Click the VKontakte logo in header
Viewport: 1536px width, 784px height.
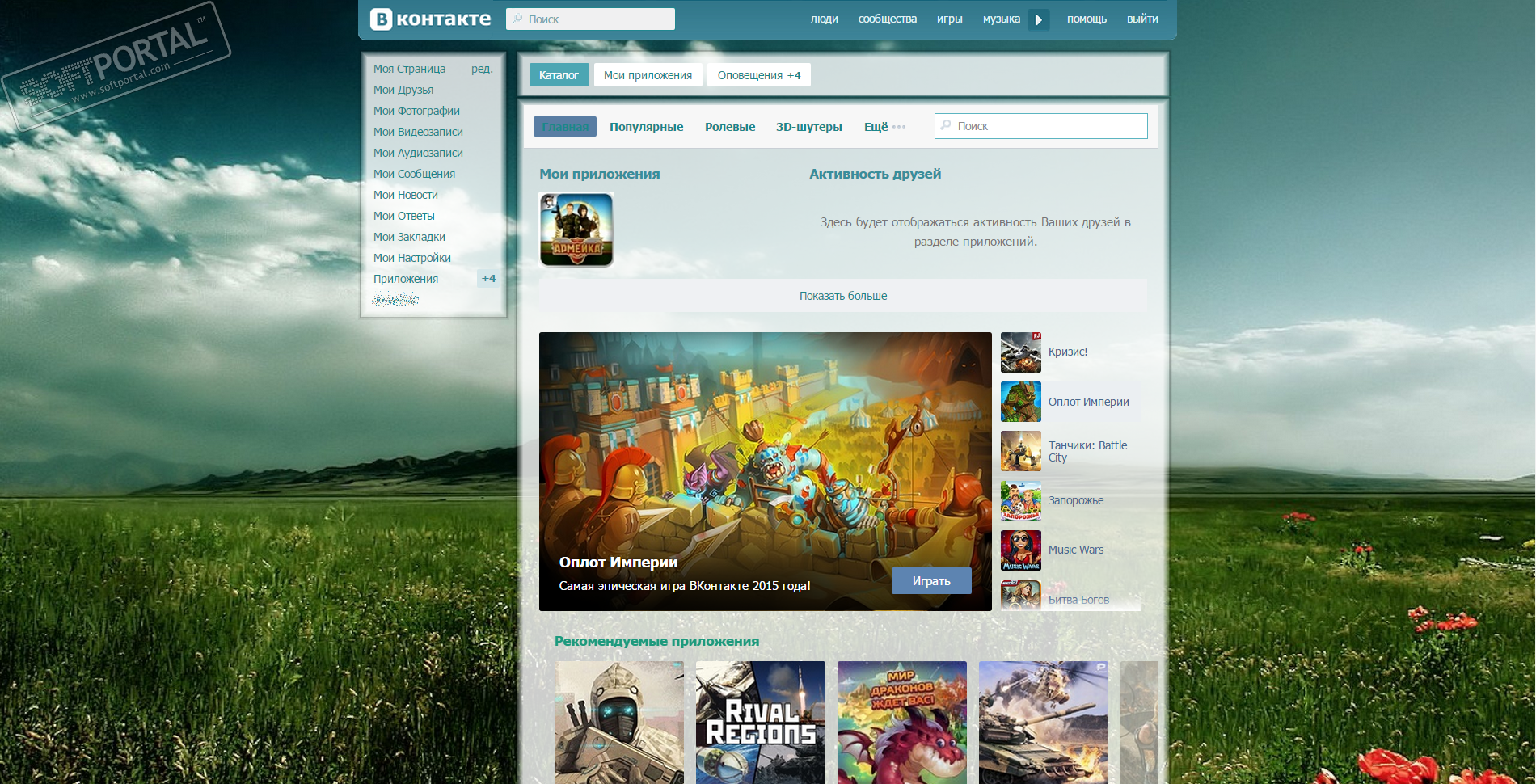pos(430,19)
